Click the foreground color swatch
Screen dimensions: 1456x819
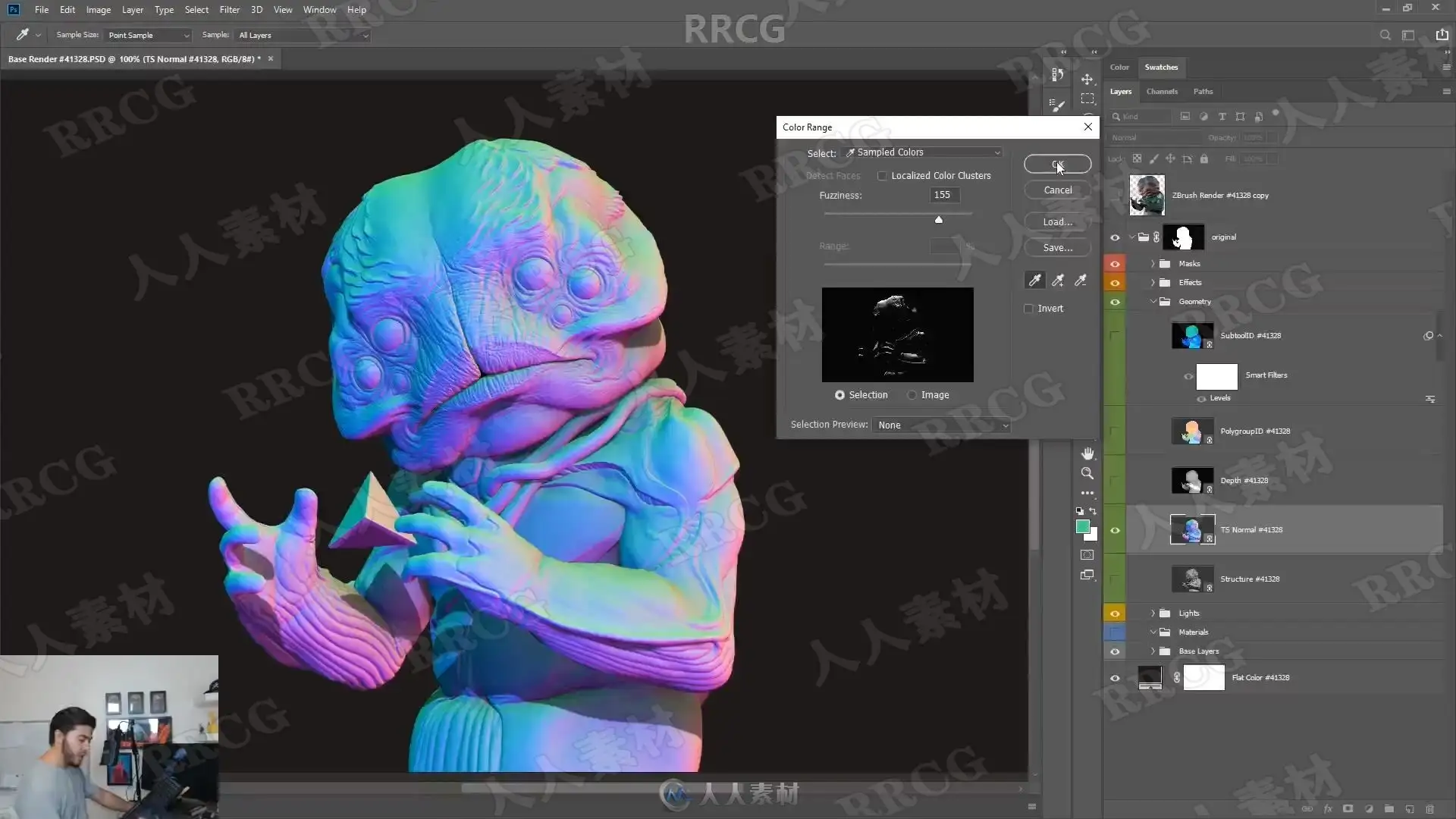click(x=1082, y=527)
